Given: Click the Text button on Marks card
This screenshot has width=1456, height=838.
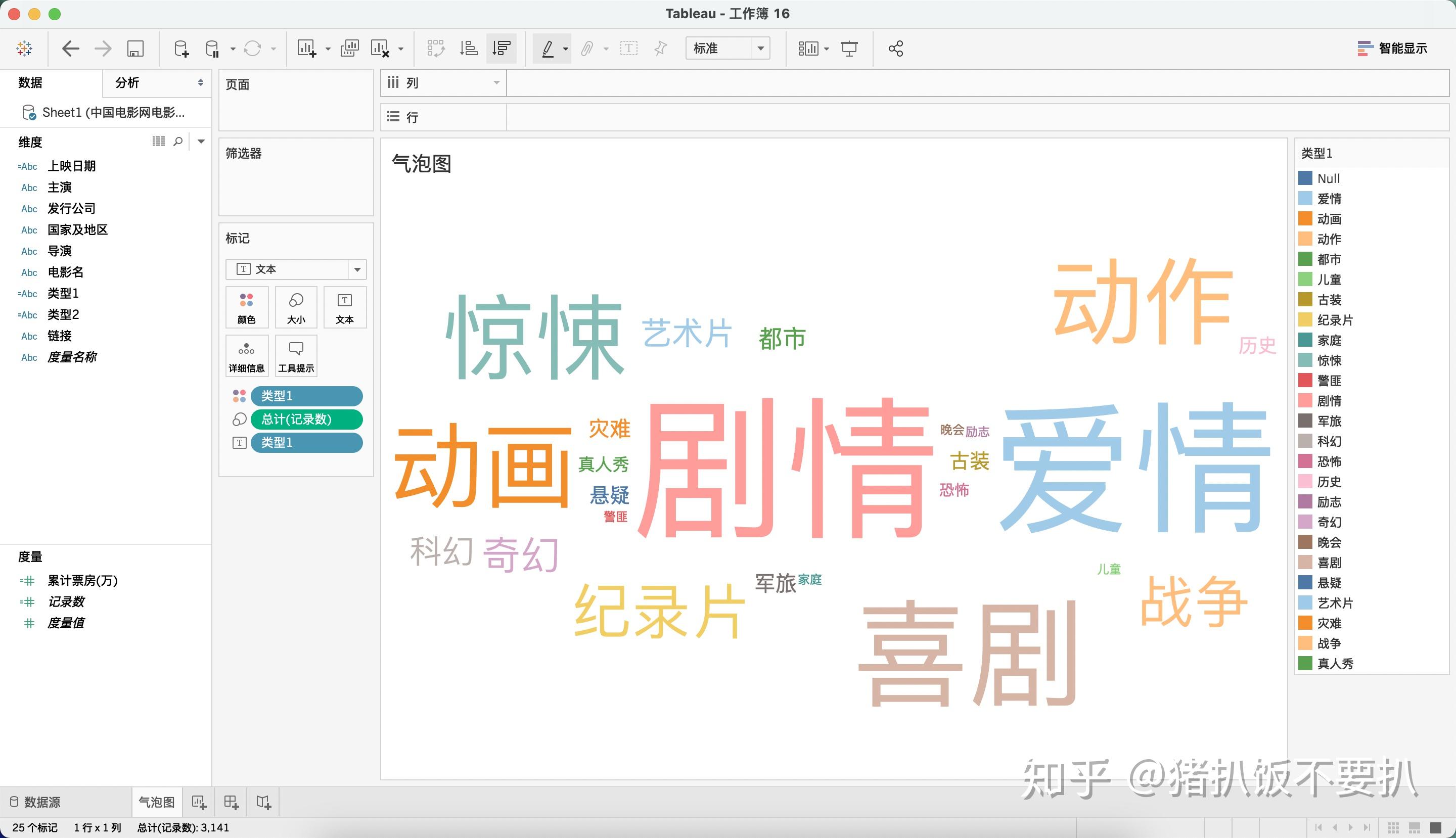Looking at the screenshot, I should click(x=344, y=307).
